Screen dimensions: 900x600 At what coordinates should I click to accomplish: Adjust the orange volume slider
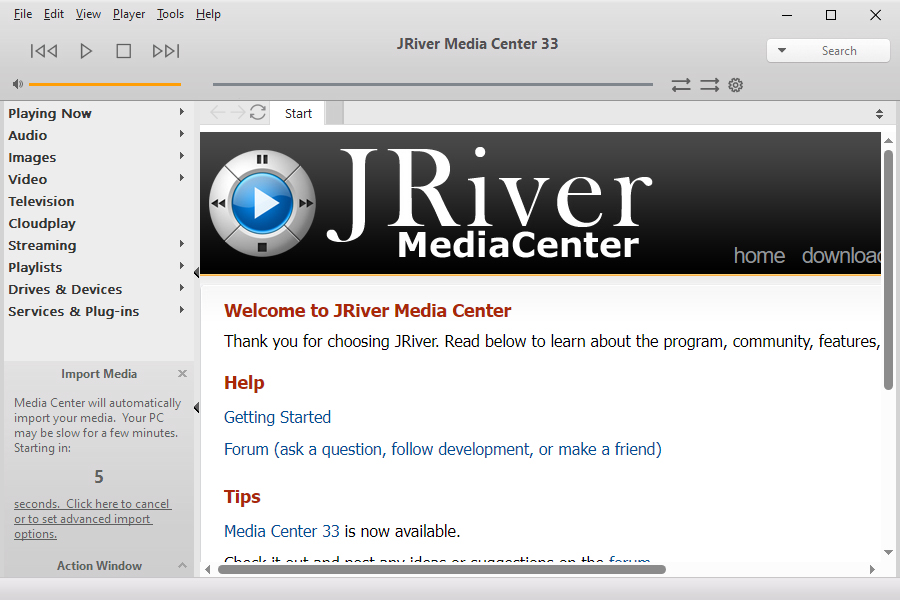105,84
